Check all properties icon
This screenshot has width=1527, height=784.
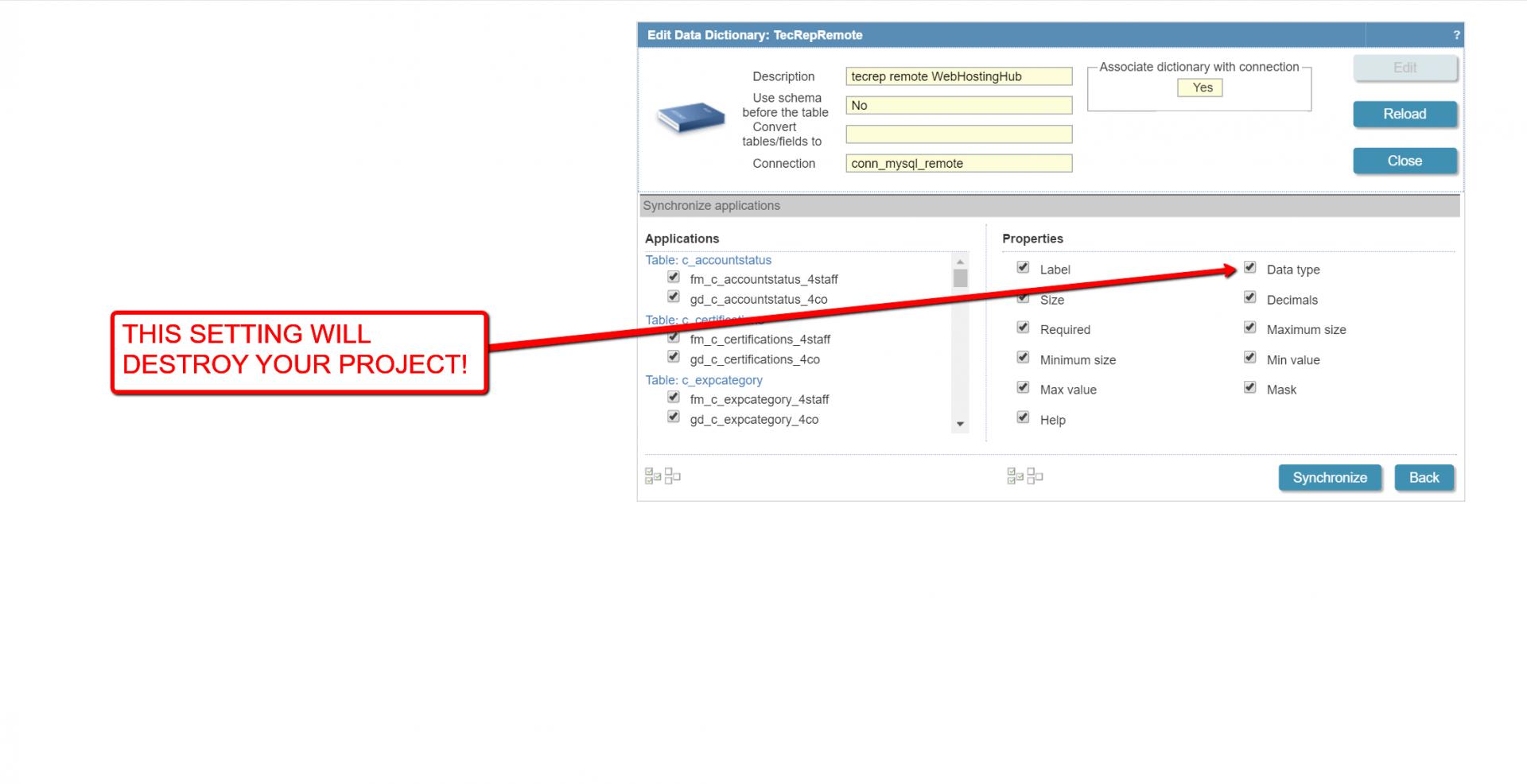(x=1016, y=476)
